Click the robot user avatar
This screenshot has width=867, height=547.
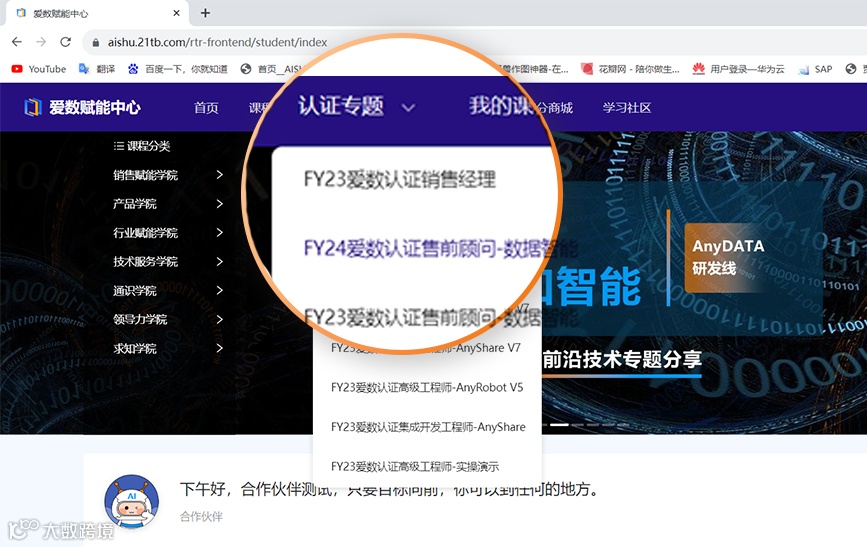[132, 502]
